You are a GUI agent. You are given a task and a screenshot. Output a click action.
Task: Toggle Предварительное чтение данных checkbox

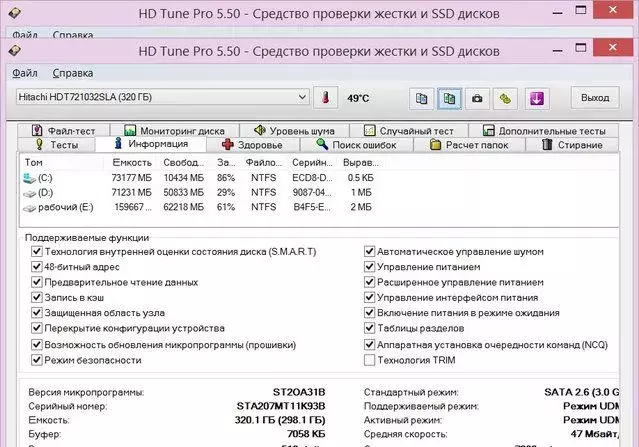[x=37, y=282]
